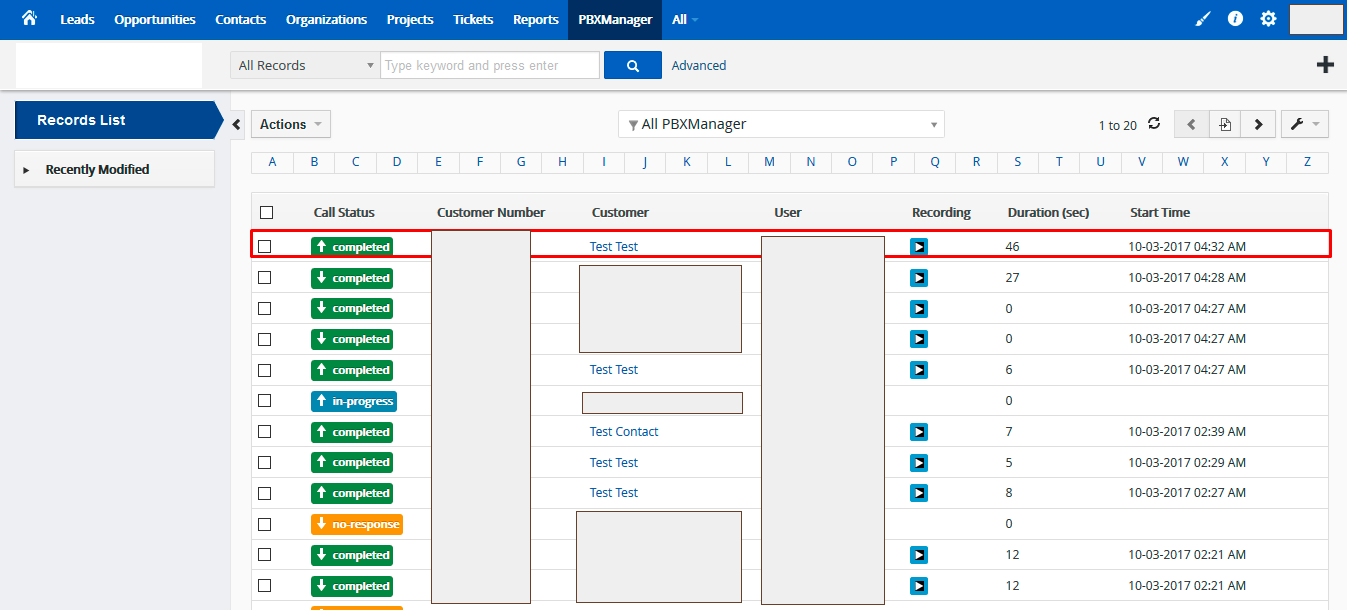Open CRM settings via the gear icon
The width and height of the screenshot is (1347, 610).
point(1268,18)
